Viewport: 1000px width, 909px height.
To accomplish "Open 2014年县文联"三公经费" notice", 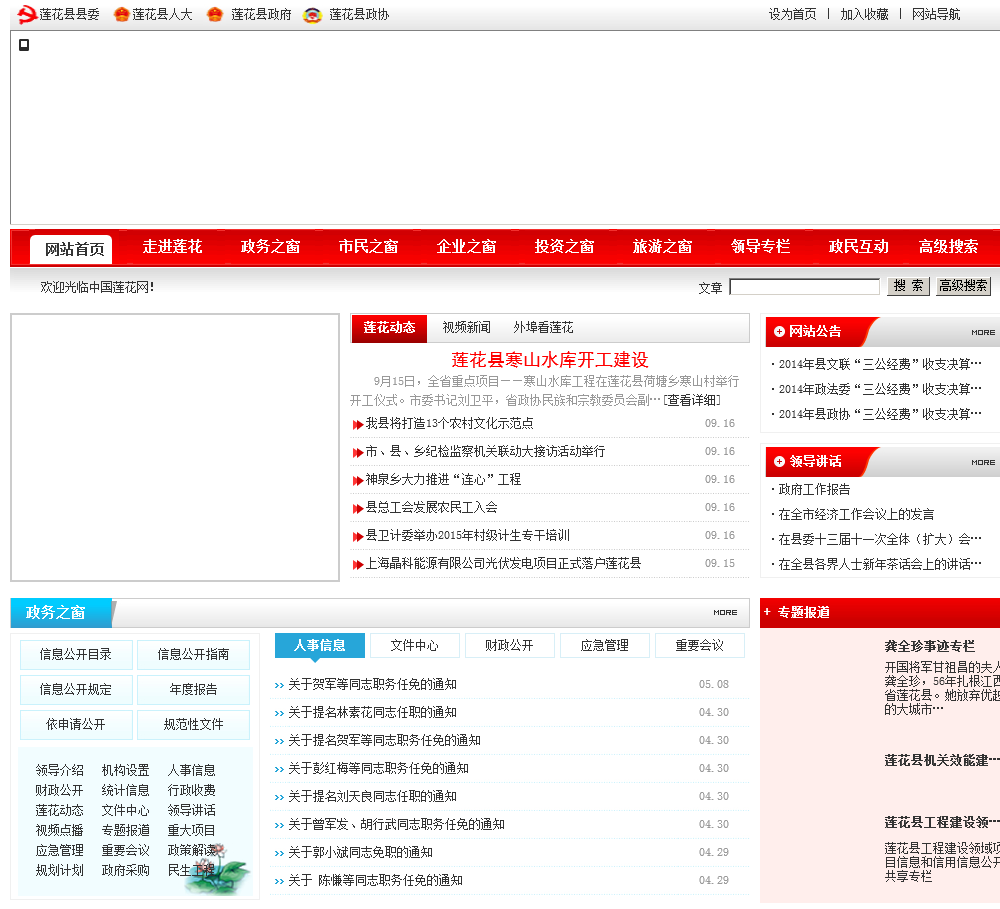I will point(880,364).
